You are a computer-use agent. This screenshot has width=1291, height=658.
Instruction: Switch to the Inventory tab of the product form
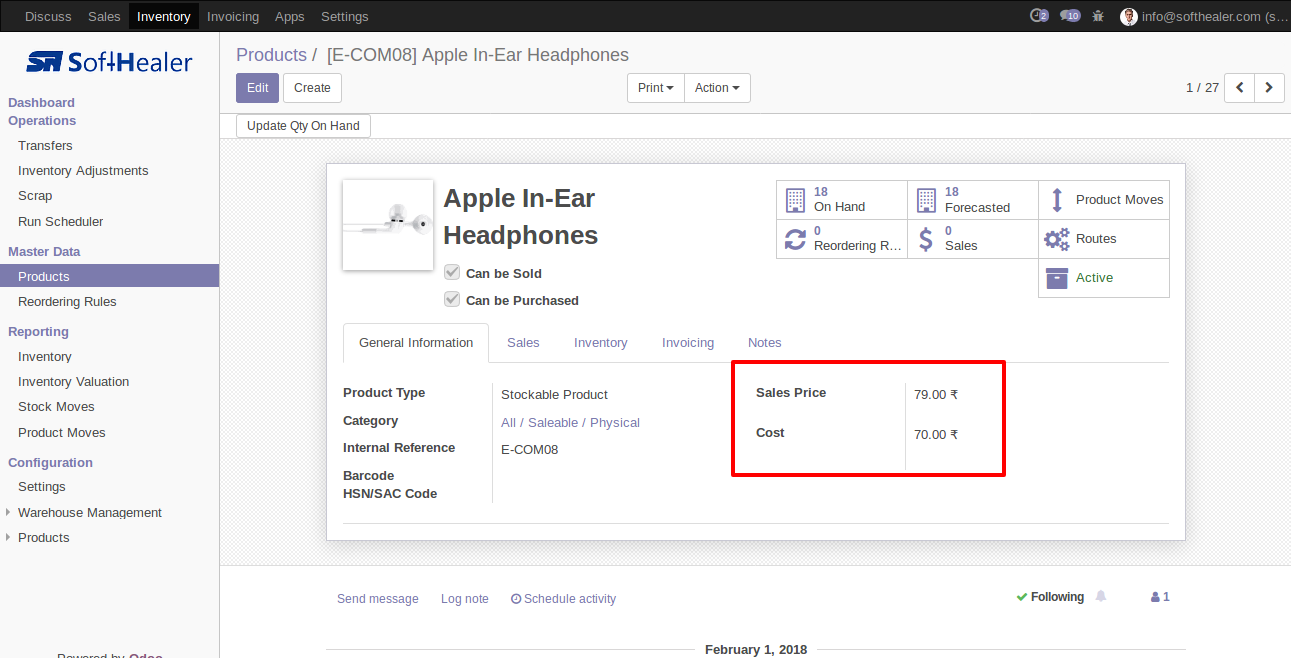click(601, 343)
